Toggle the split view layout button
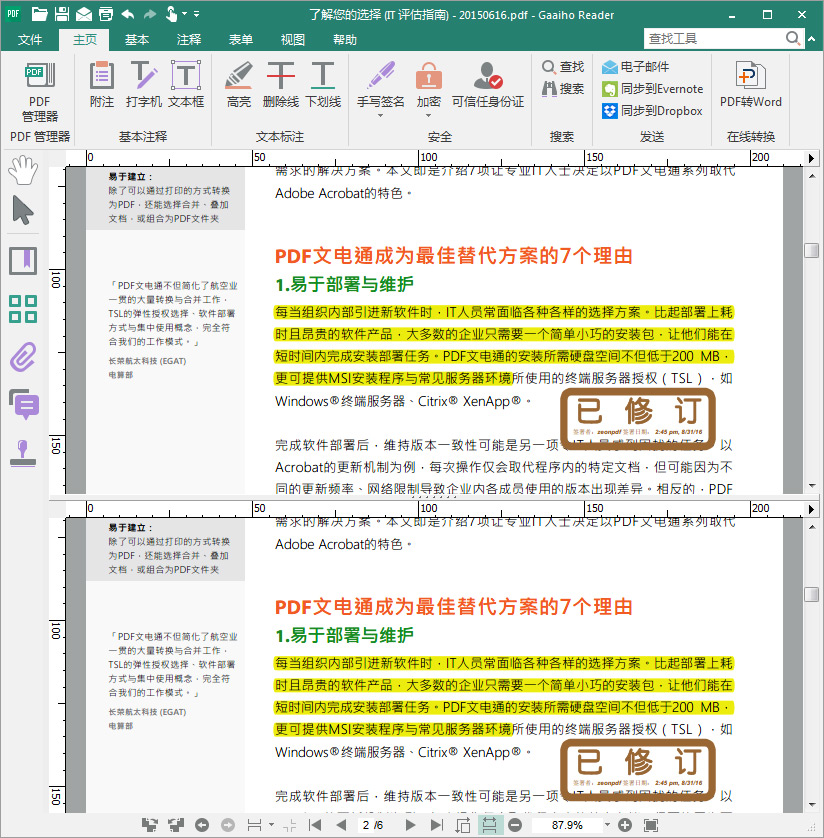824x838 pixels. (x=254, y=825)
